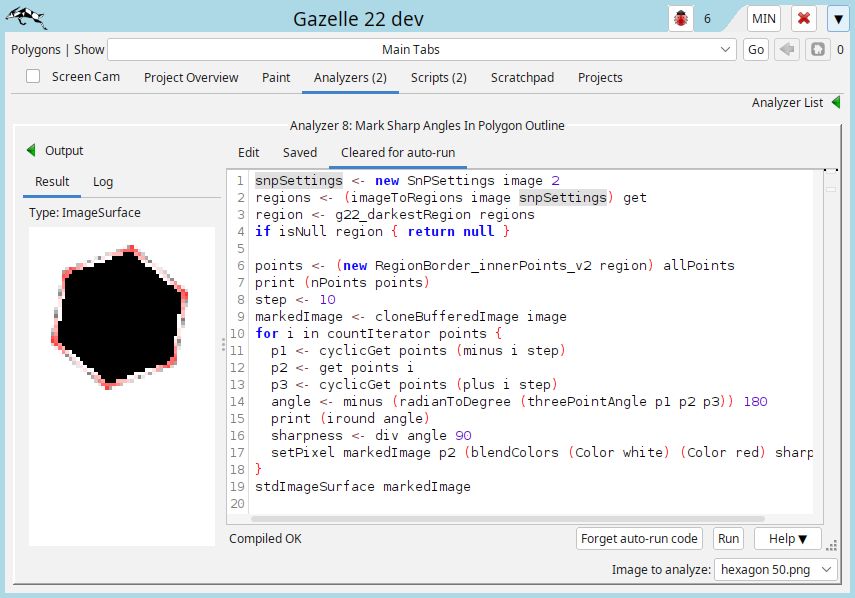The height and width of the screenshot is (598, 855).
Task: Click the grayed up arrow icon beside Go
Action: pyautogui.click(x=817, y=50)
